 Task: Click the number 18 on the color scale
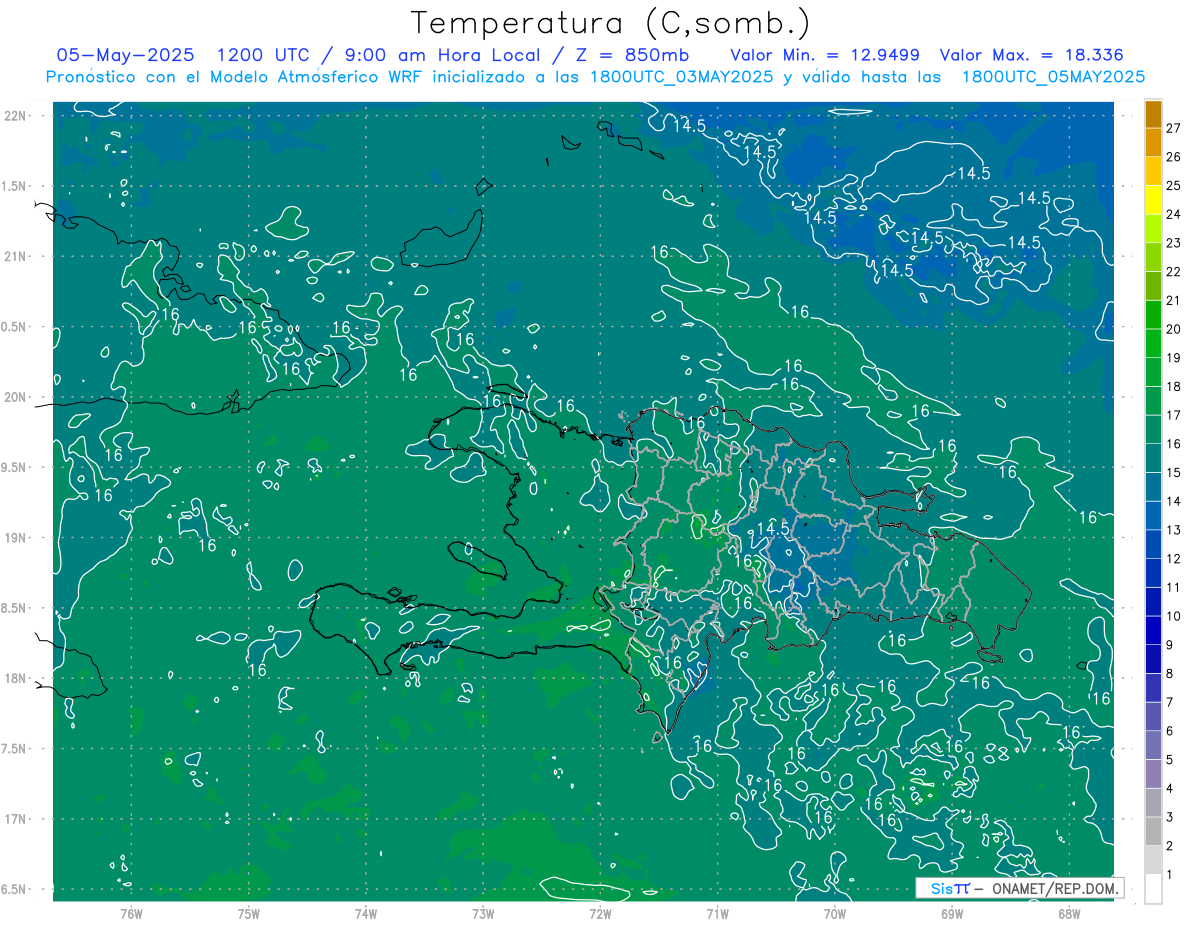pos(1174,386)
